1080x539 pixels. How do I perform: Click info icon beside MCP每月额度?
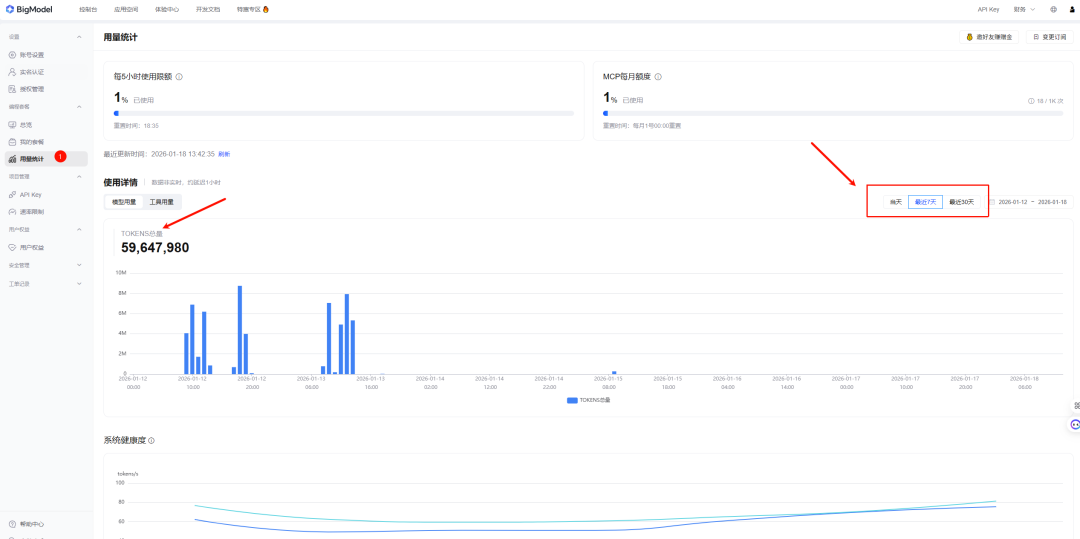point(658,76)
